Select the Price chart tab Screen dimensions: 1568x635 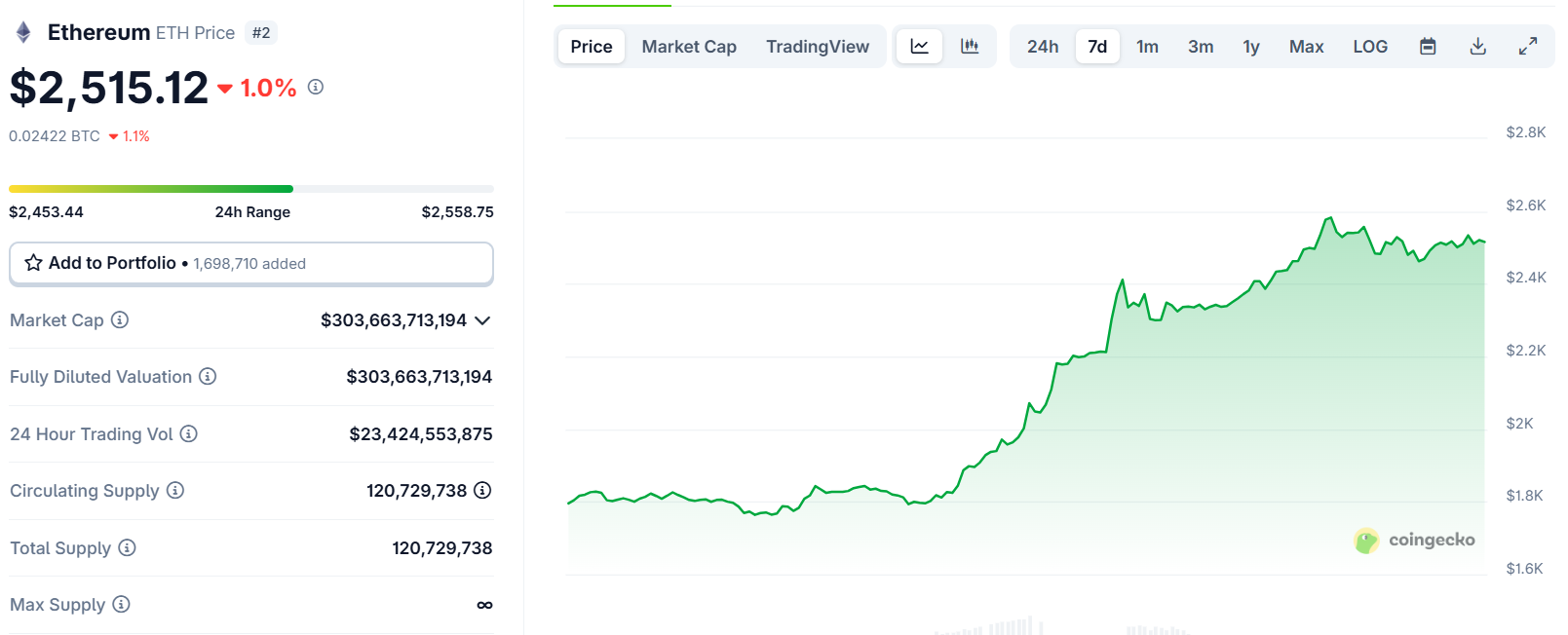click(592, 46)
